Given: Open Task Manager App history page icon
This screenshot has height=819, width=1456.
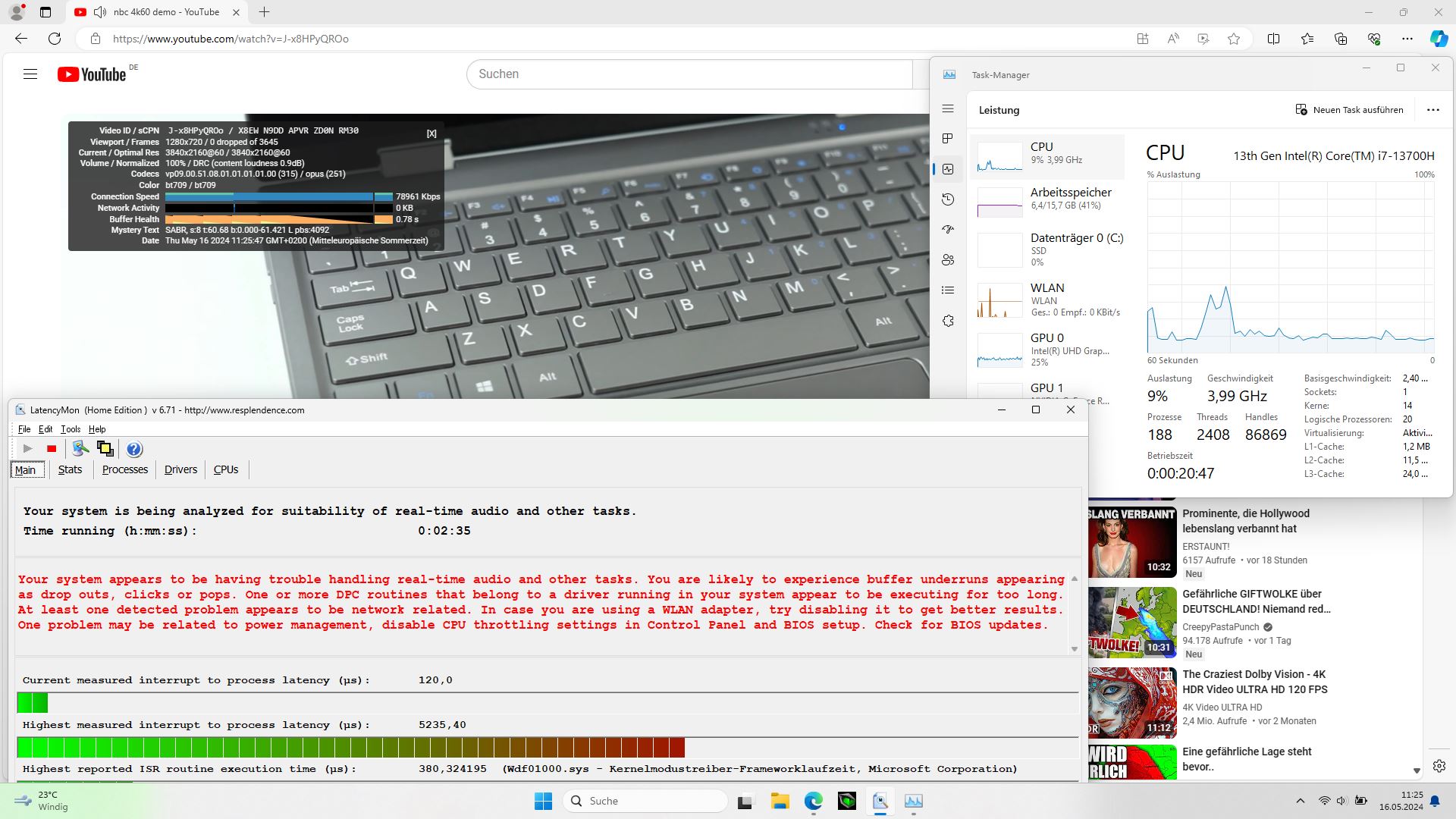Looking at the screenshot, I should coord(948,199).
